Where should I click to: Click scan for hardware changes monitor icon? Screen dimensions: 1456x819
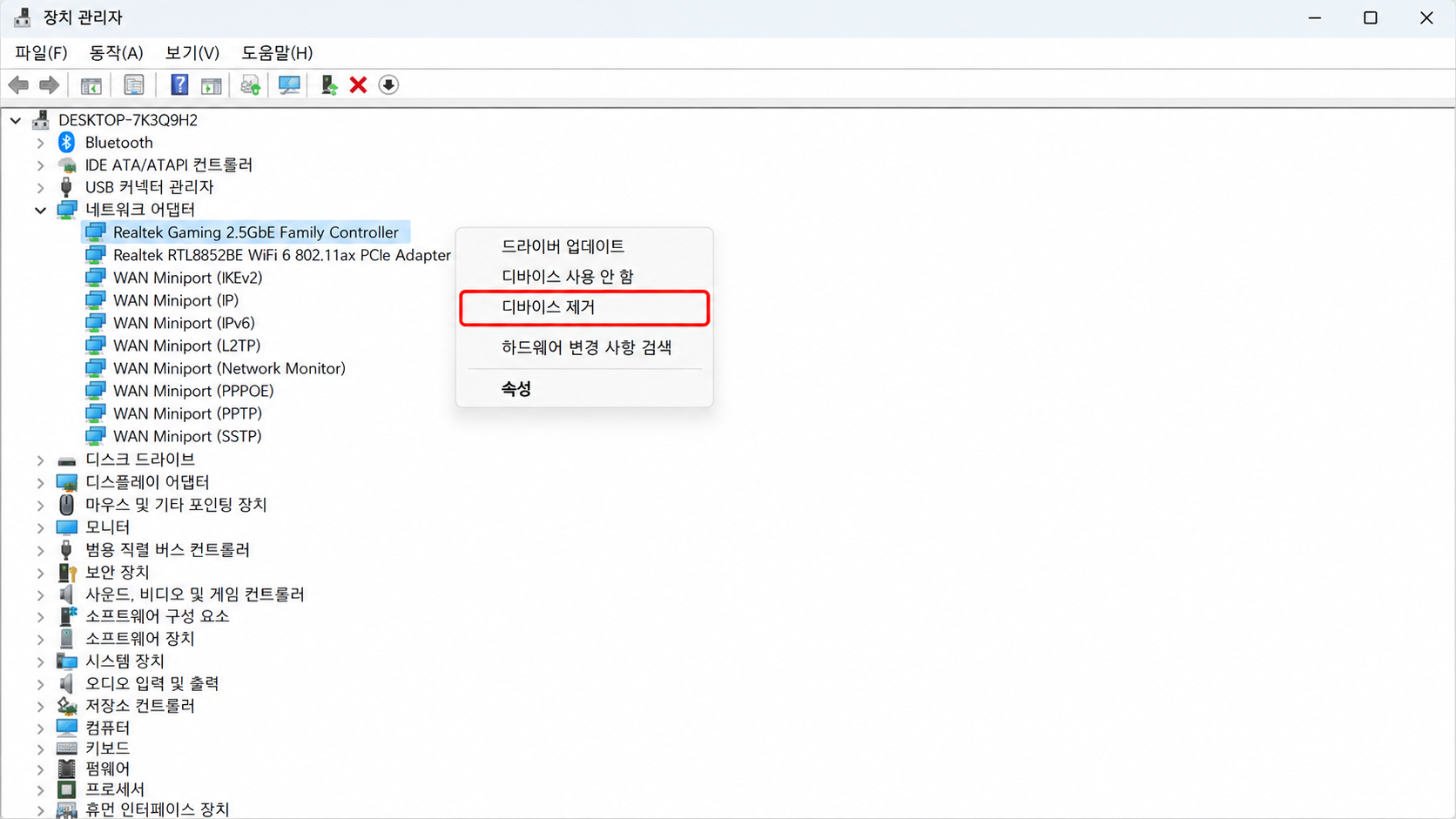pos(289,85)
